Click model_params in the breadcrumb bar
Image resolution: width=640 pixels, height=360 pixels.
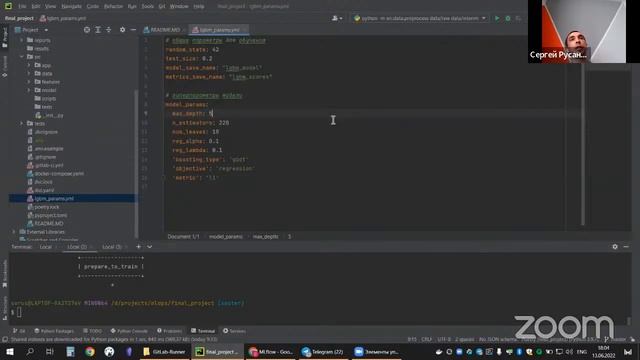click(226, 237)
